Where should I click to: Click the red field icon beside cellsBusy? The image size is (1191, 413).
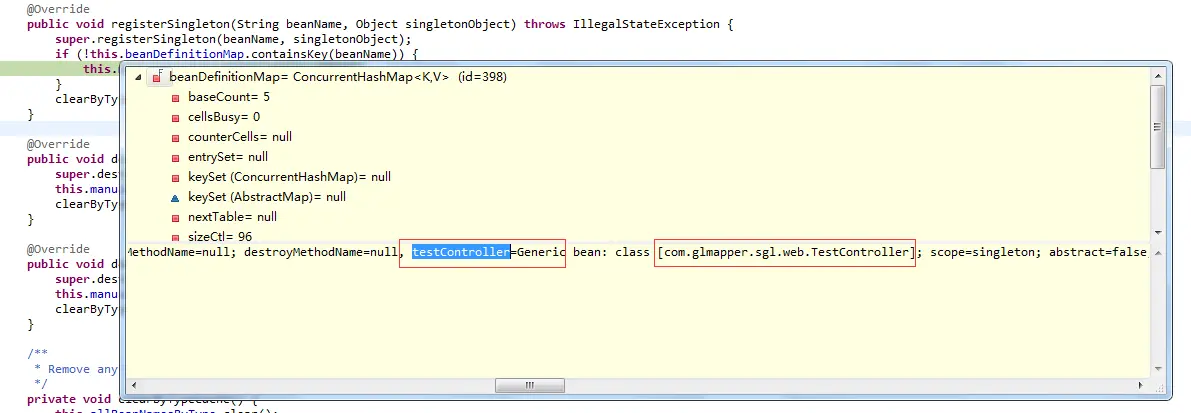coord(175,118)
